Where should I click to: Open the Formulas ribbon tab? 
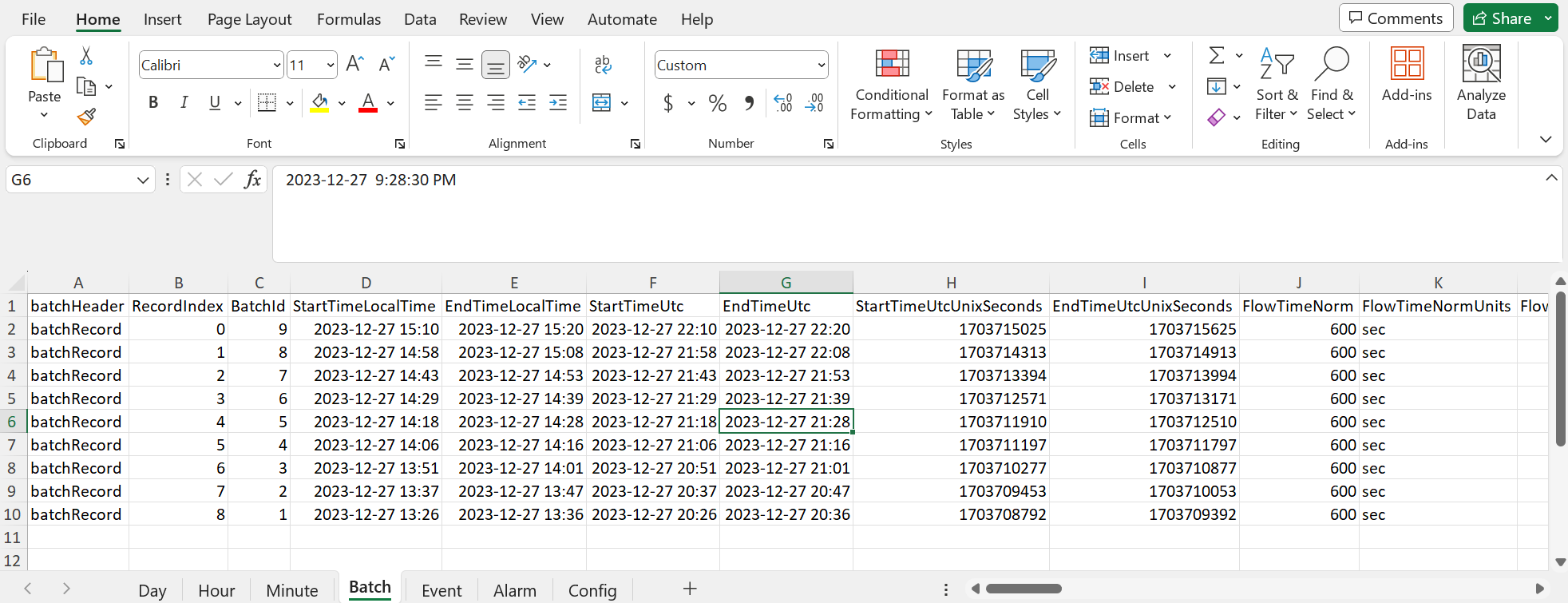pos(349,19)
